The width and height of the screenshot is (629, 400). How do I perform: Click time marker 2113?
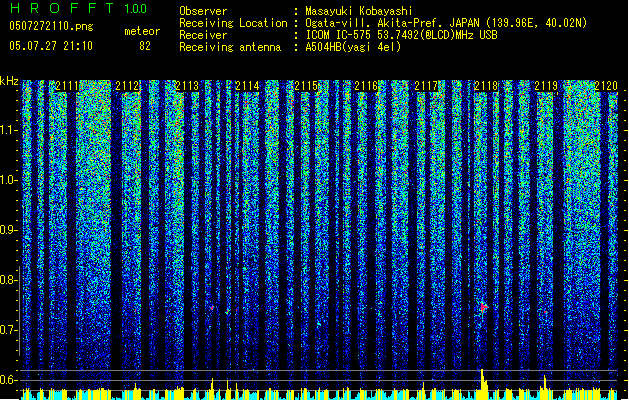tap(187, 86)
